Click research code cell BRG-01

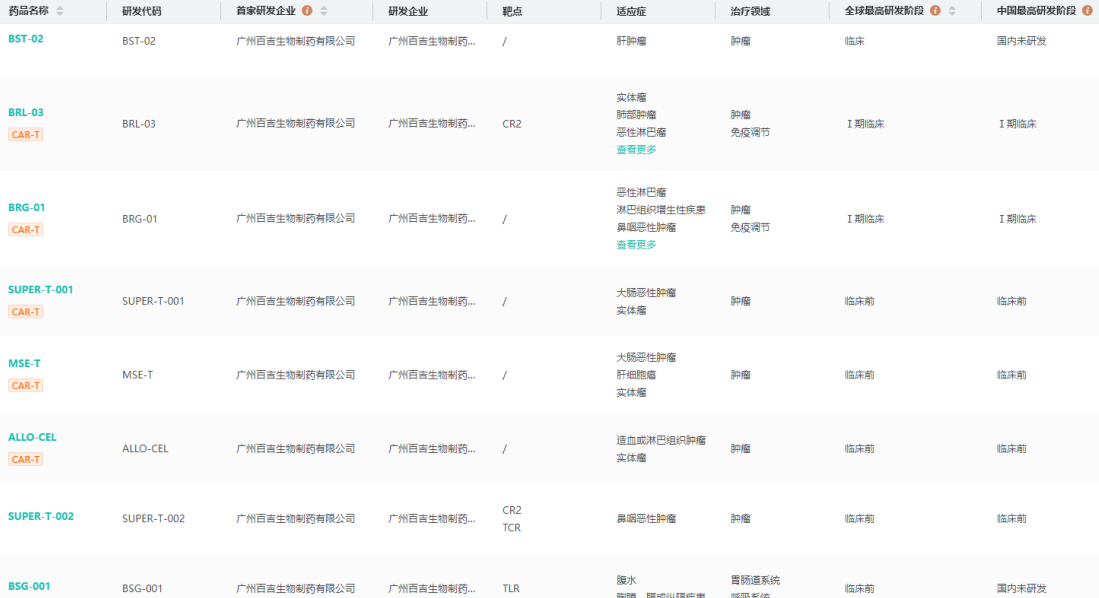[139, 219]
